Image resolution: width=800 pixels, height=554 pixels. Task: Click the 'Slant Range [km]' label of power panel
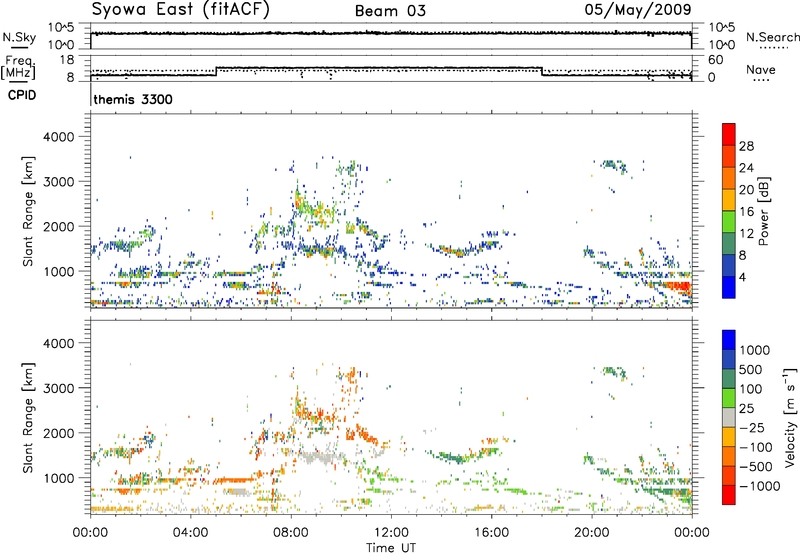point(28,211)
